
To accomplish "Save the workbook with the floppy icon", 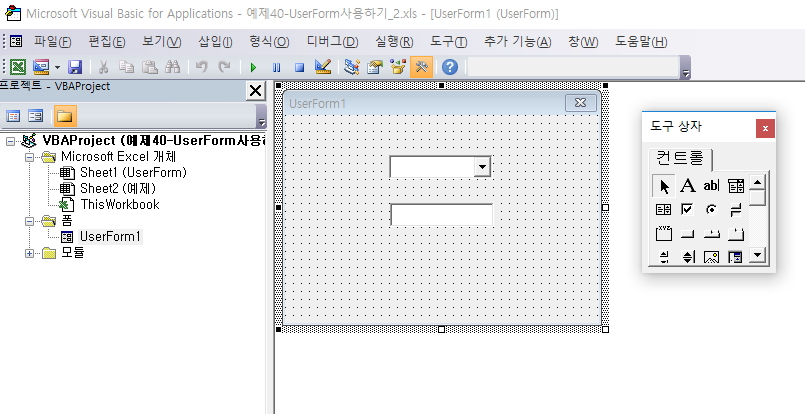I will point(75,67).
